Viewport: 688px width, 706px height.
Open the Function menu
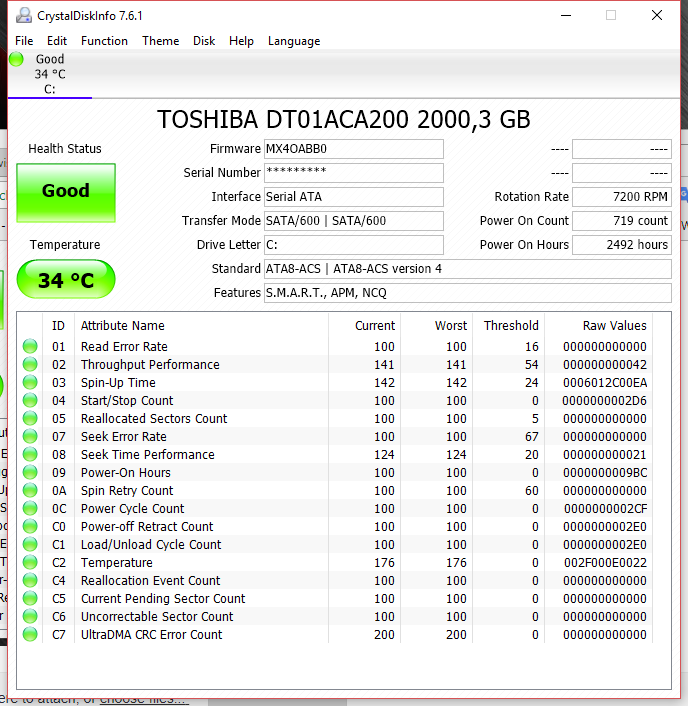104,41
